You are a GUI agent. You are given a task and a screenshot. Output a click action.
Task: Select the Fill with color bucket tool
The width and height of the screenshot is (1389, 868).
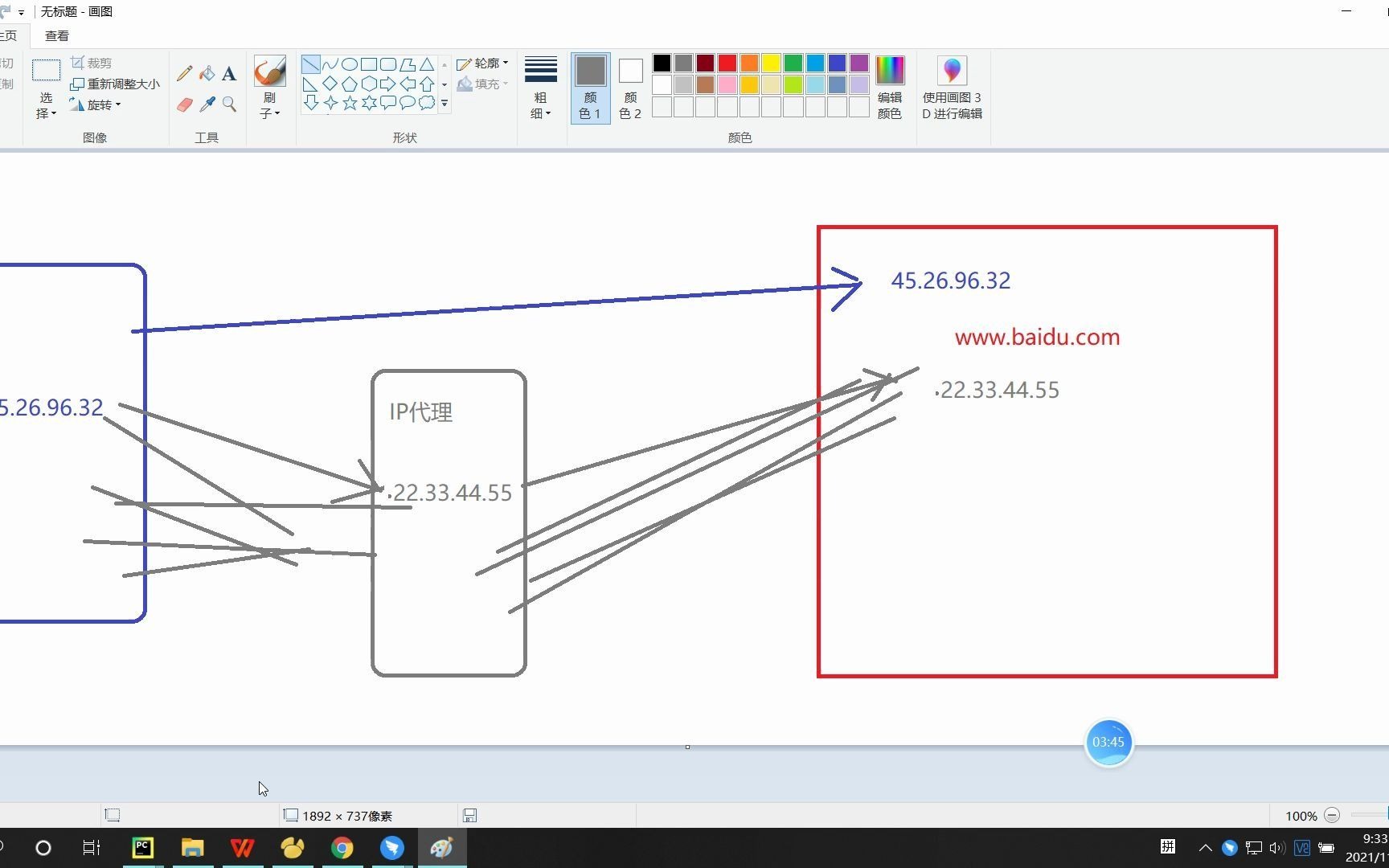(x=207, y=74)
